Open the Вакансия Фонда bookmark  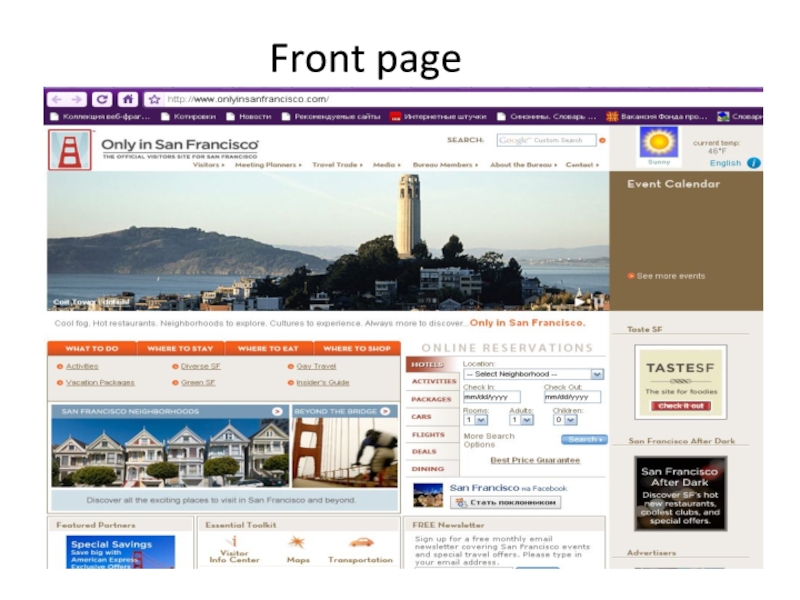(x=657, y=117)
